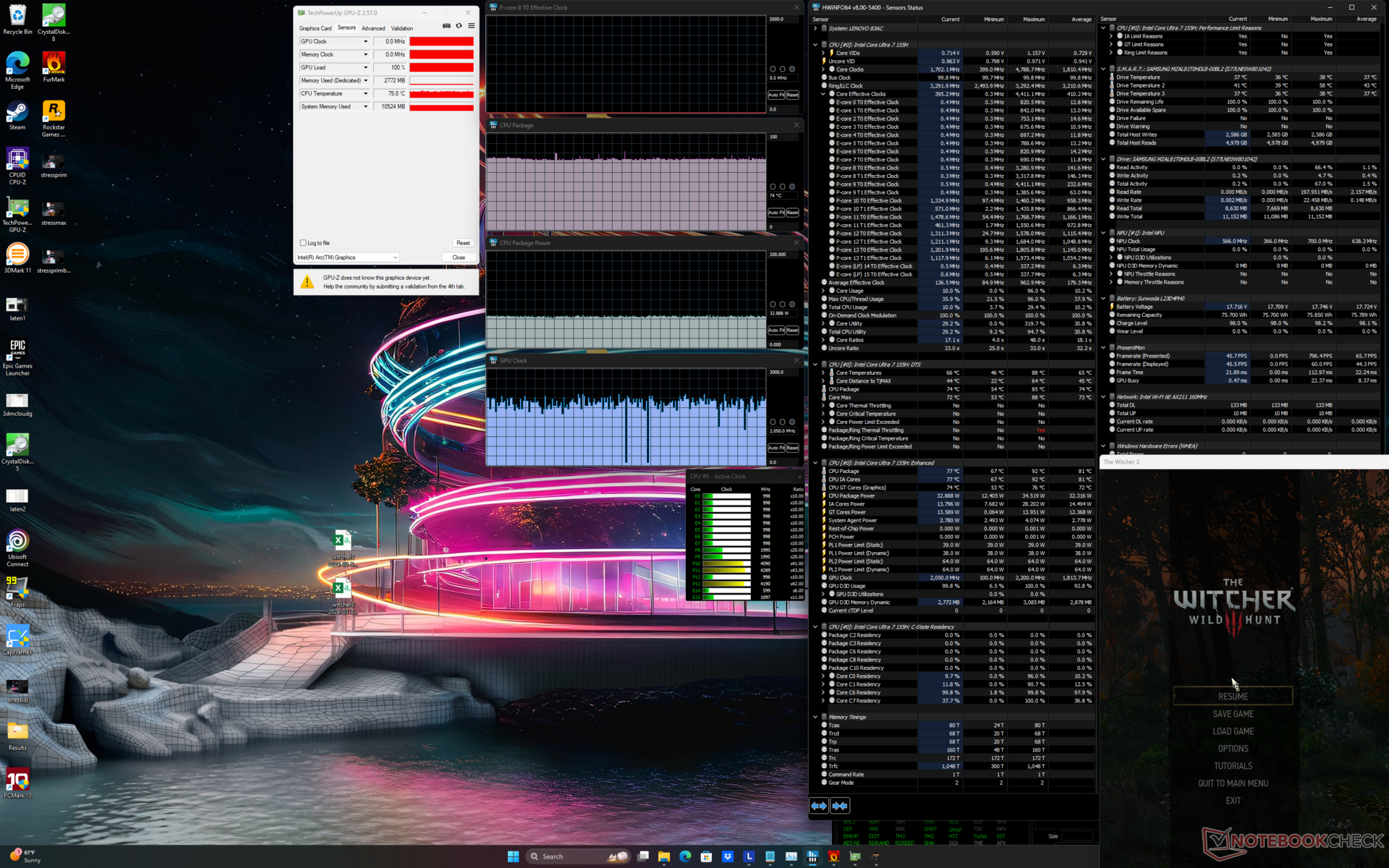Select first radio circle in CPU Package graph

tap(773, 187)
